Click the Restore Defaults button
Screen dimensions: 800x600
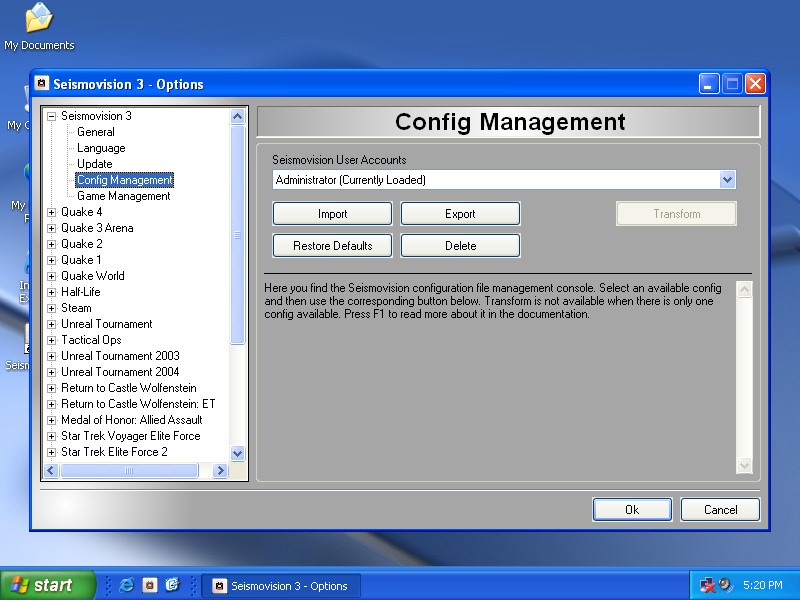[332, 246]
